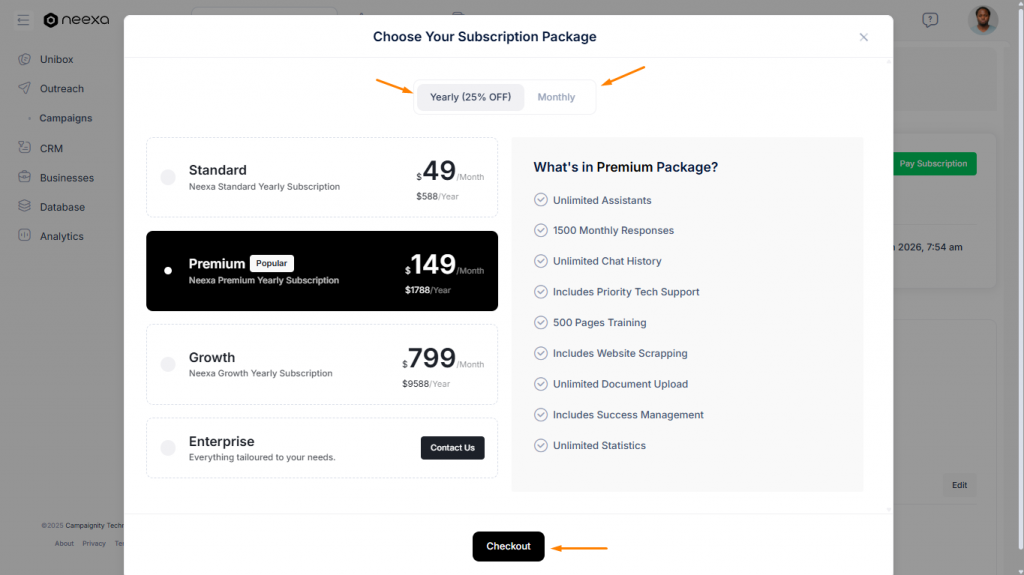Open the Database stack icon
Viewport: 1024px width, 575px height.
(25, 207)
